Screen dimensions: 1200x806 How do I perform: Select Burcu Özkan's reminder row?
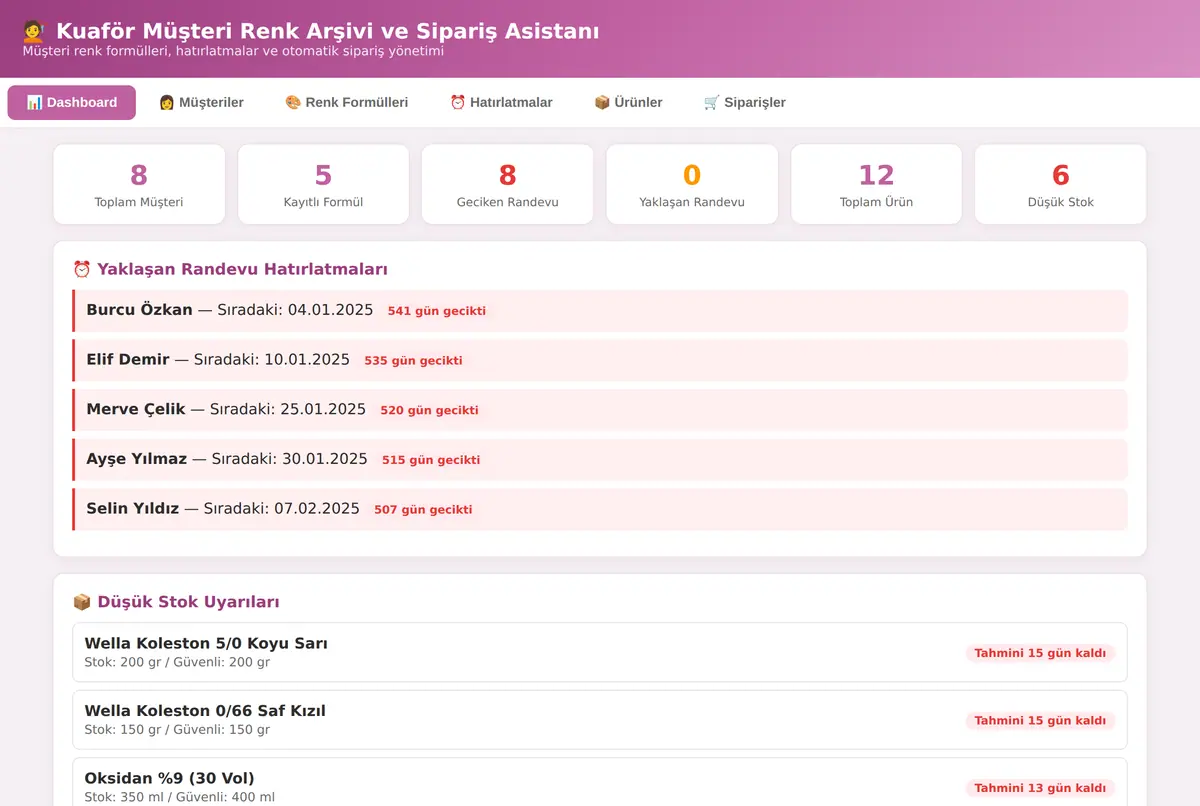(x=600, y=311)
